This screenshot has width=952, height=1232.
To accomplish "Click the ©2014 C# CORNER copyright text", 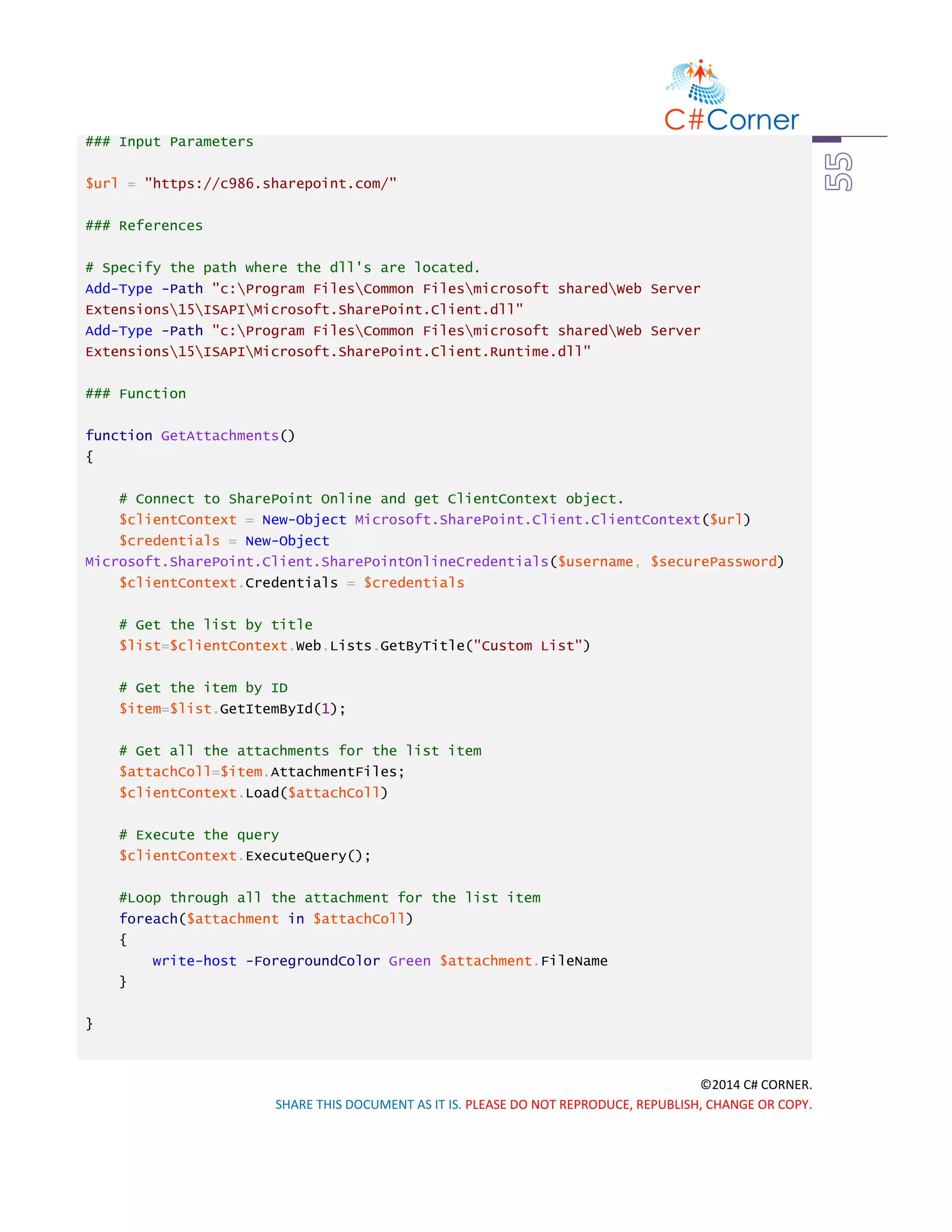I will coord(756,1085).
